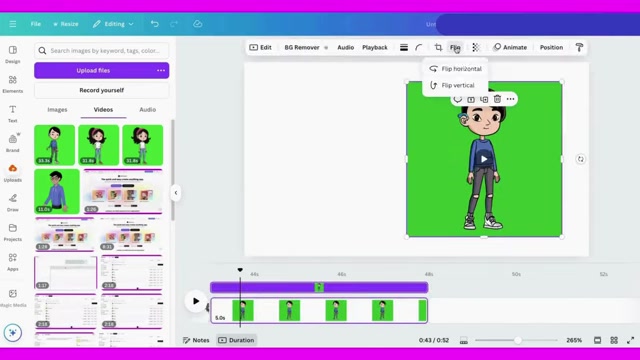The height and width of the screenshot is (360, 640).
Task: Switch to the Audio tab
Action: click(x=147, y=109)
